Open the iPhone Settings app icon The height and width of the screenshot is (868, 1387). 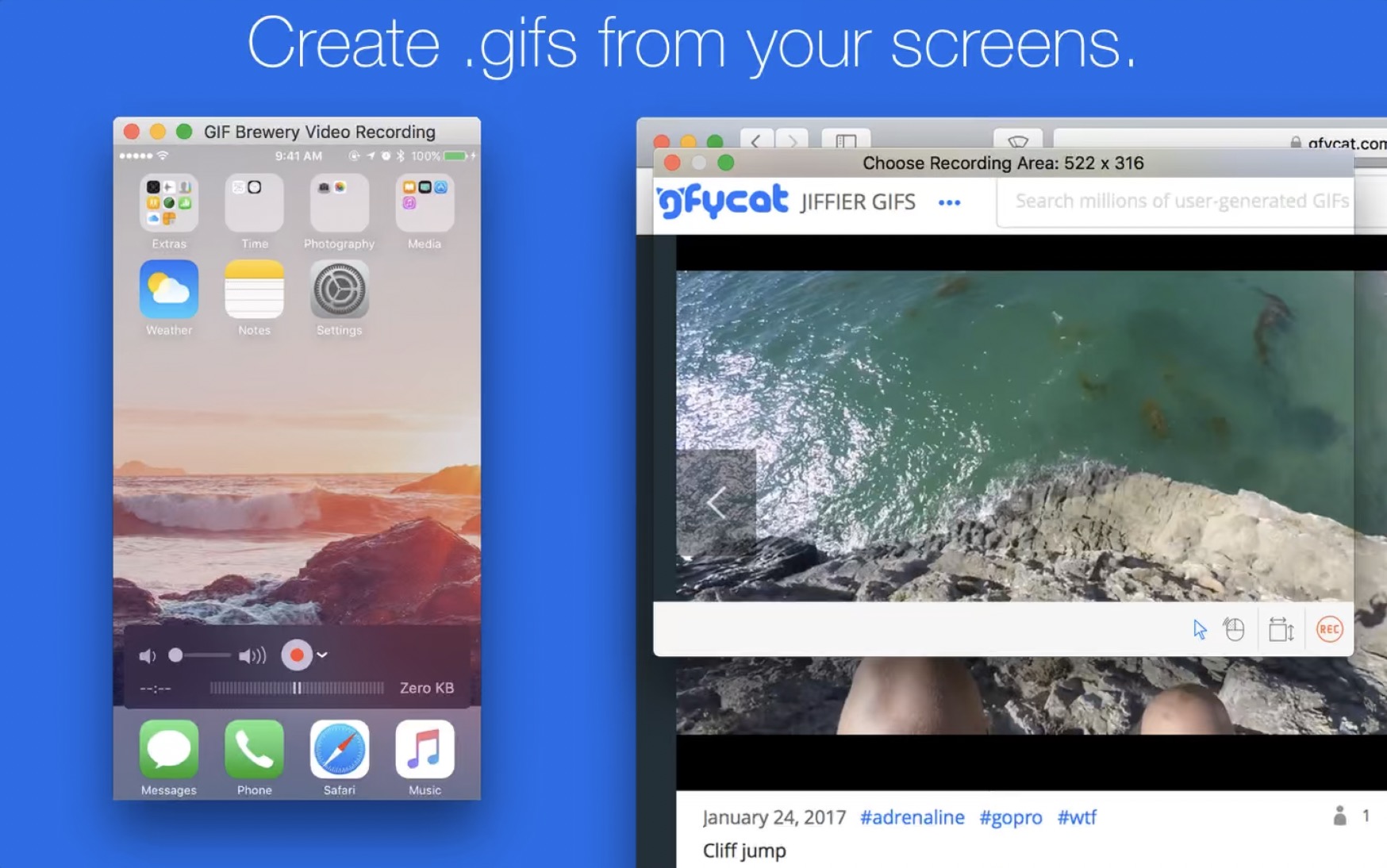click(339, 289)
